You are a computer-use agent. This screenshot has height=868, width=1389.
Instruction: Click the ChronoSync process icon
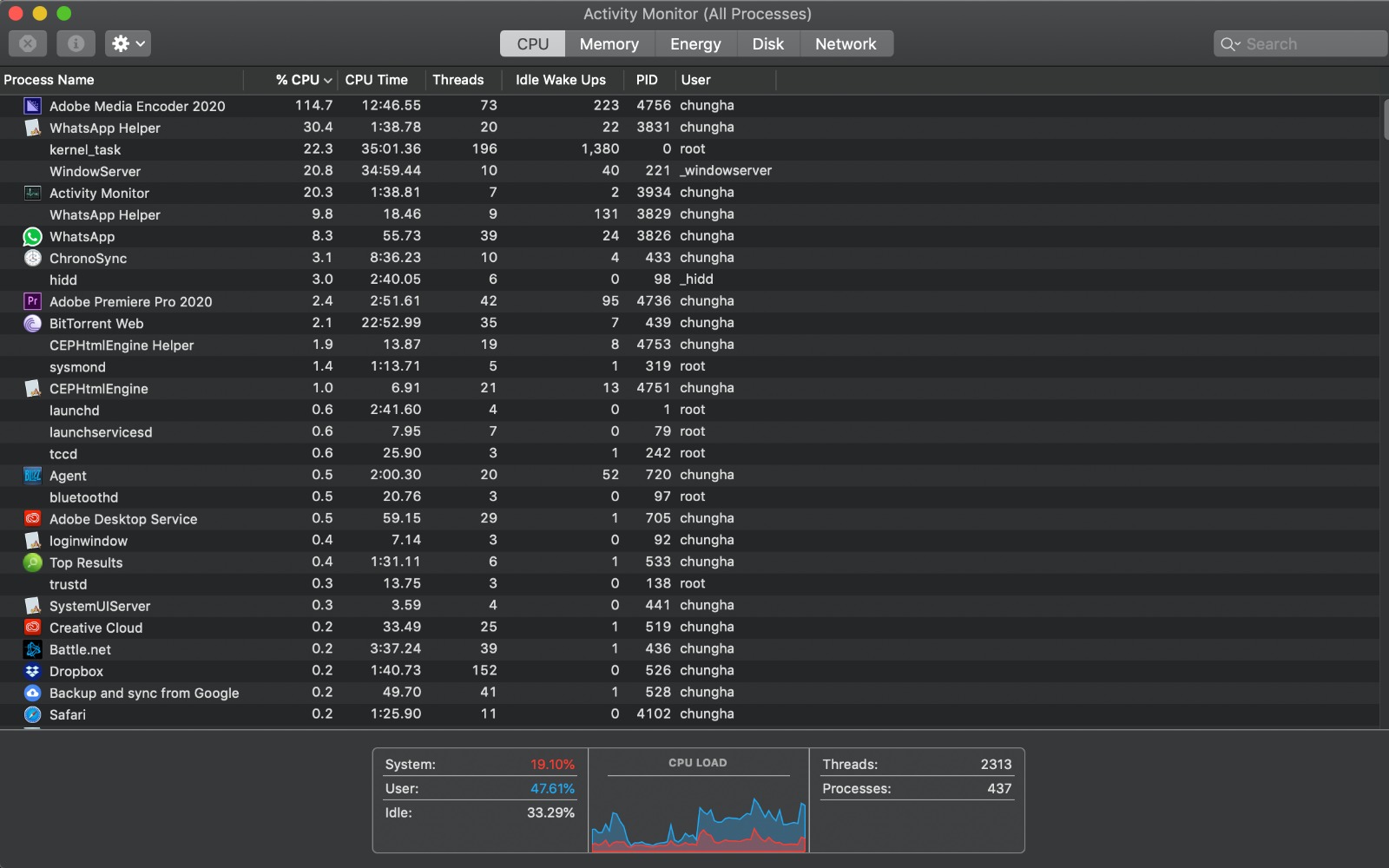32,258
